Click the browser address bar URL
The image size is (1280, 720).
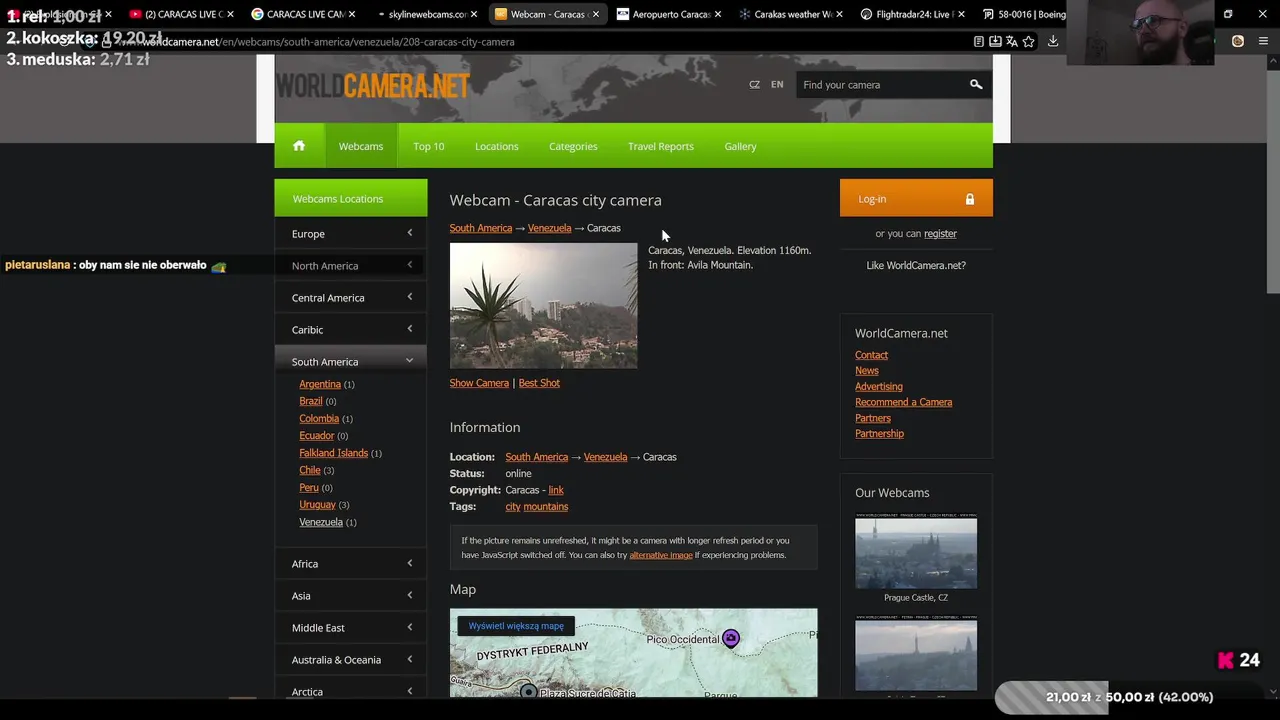328,42
